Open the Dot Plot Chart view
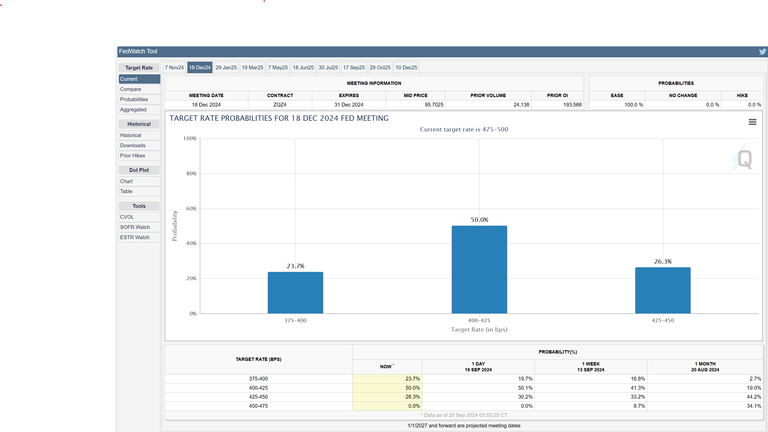Screen dimensions: 768x432 126,181
